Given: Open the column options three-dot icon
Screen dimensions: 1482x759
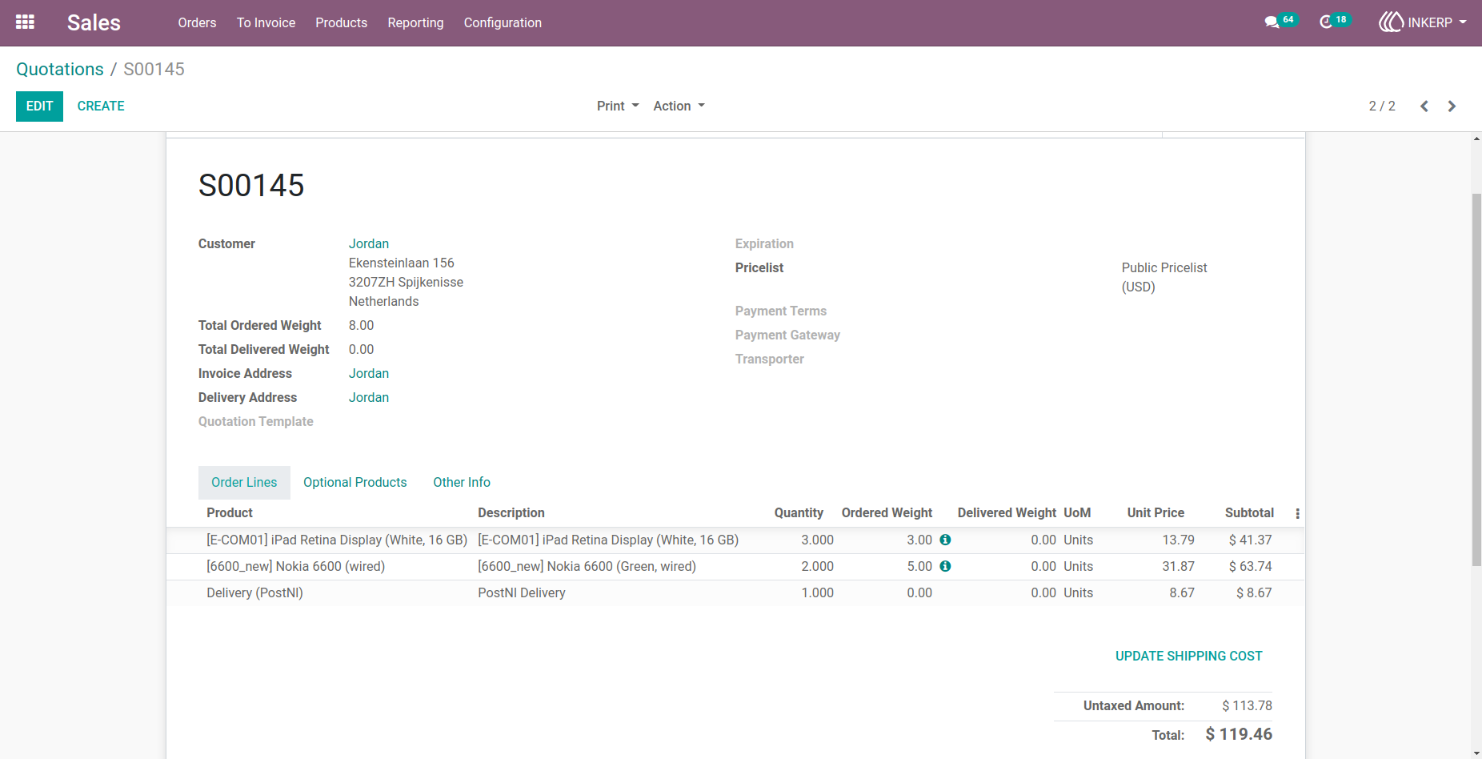Looking at the screenshot, I should coord(1298,513).
